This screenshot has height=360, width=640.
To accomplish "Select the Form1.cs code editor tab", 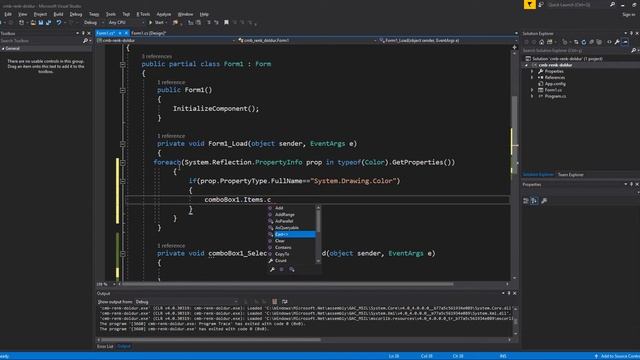I will point(106,33).
